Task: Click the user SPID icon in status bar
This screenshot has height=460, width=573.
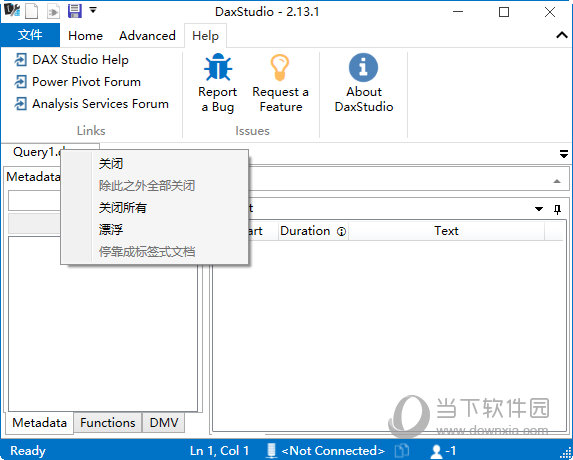Action: tap(436, 451)
